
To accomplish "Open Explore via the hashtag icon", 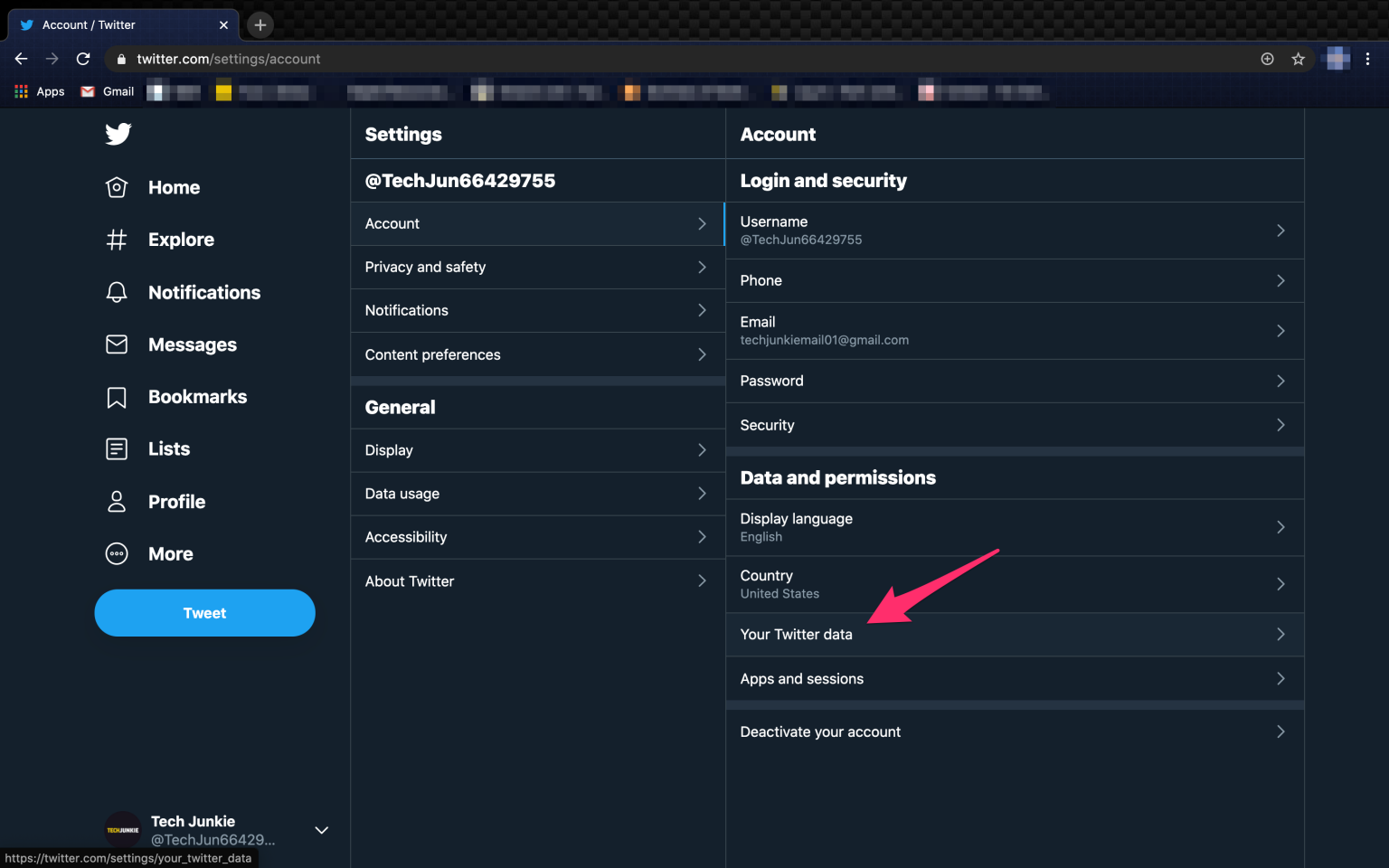I will coord(117,240).
